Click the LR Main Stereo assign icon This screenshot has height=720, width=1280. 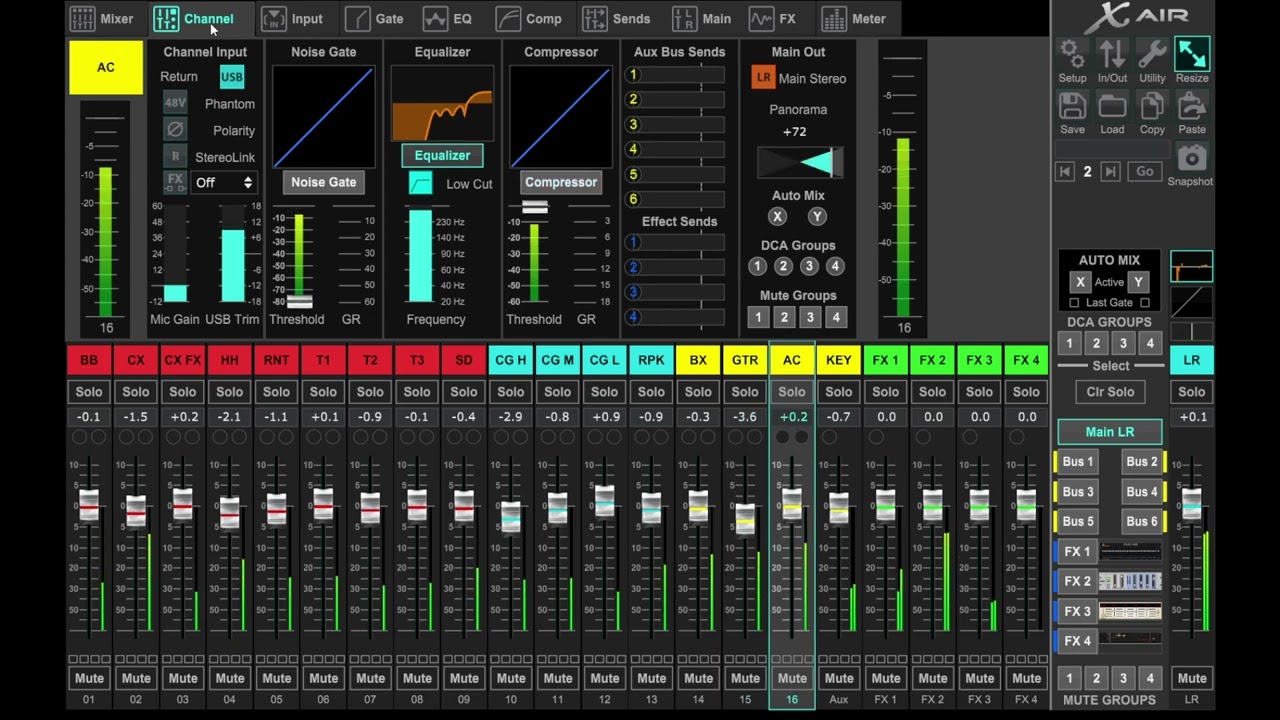point(763,78)
